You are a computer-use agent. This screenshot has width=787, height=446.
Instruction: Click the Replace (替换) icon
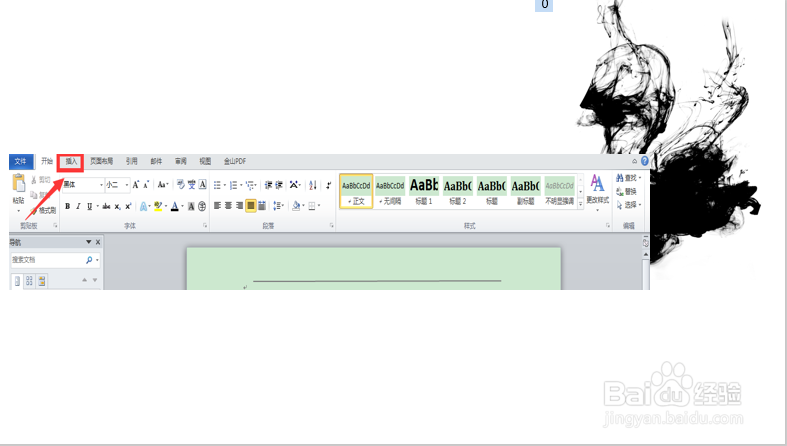pos(626,192)
